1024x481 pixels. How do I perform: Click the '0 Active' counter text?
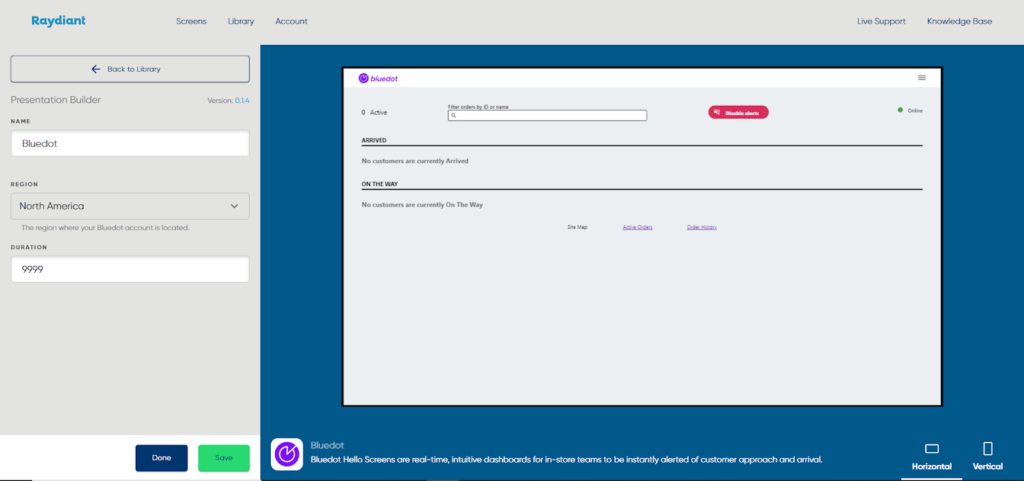pos(374,112)
